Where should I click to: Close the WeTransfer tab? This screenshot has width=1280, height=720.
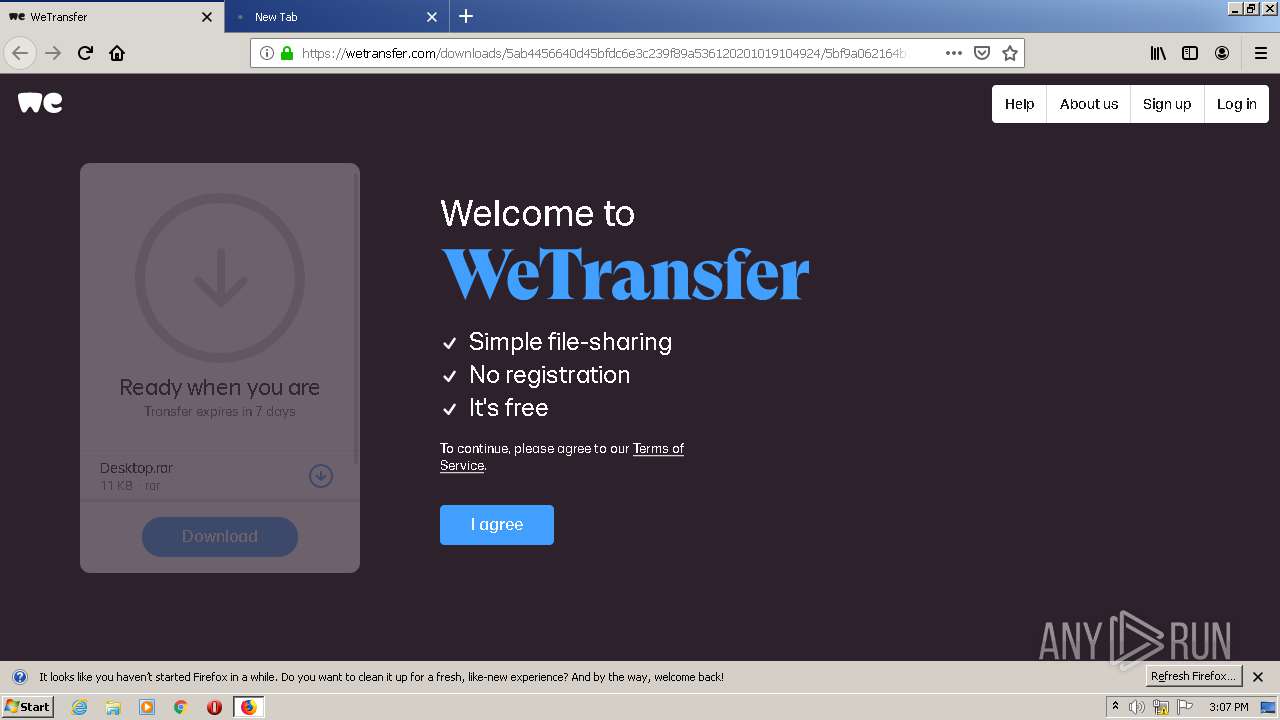coord(207,17)
